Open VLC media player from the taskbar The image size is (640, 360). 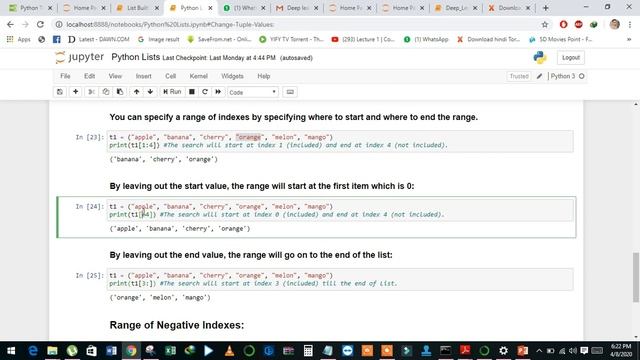229,351
